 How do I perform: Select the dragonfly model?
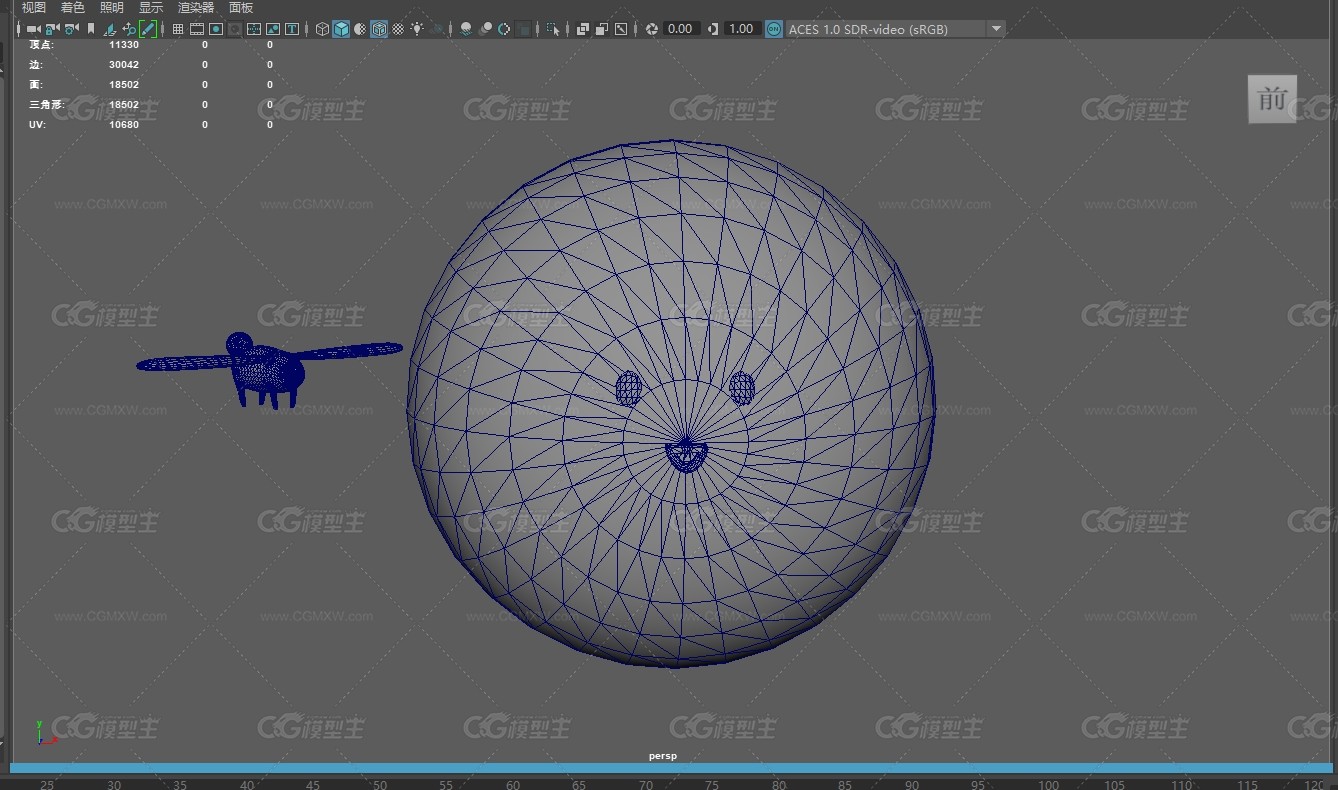point(268,369)
